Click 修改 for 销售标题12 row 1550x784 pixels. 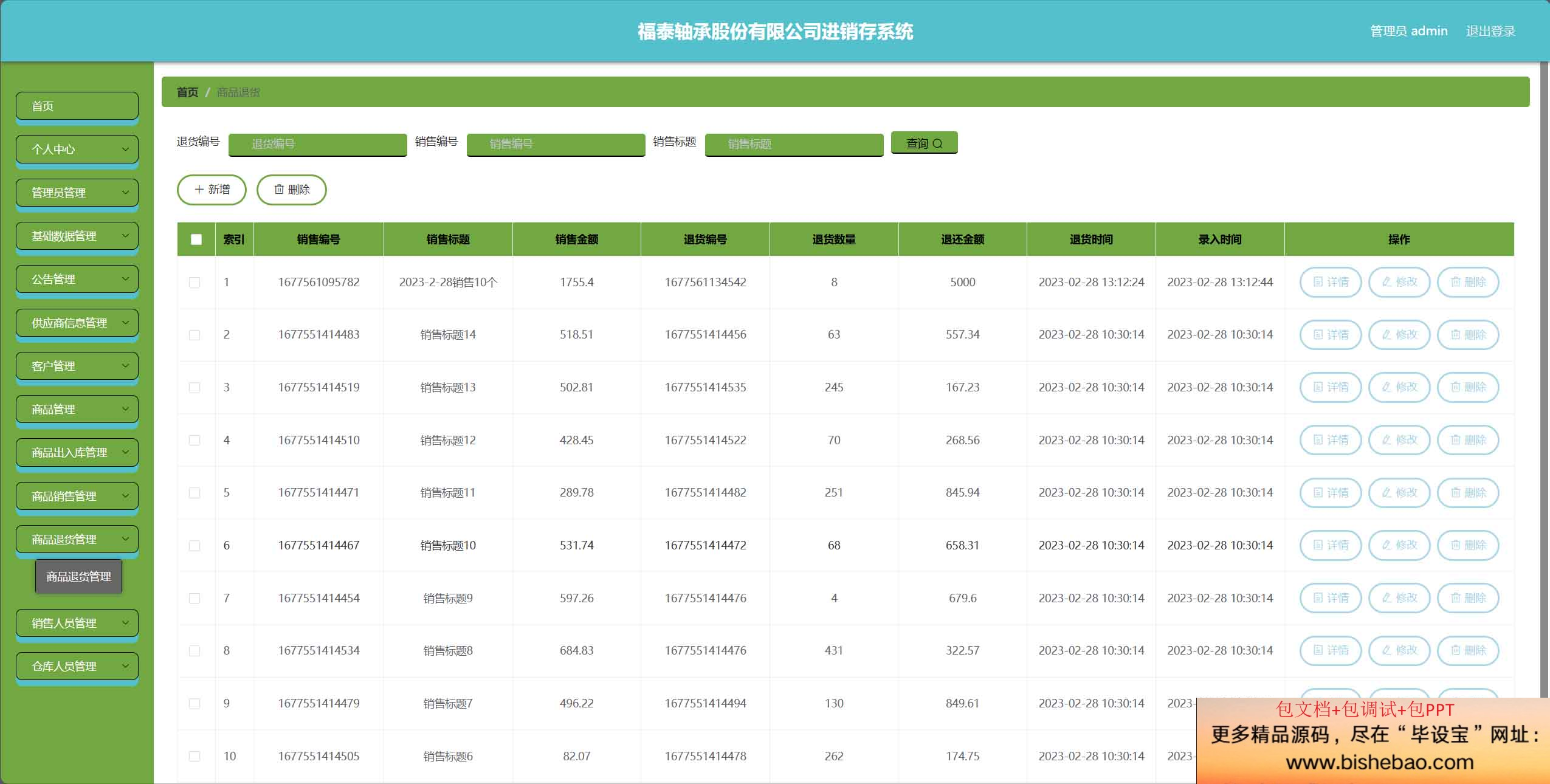tap(1399, 440)
